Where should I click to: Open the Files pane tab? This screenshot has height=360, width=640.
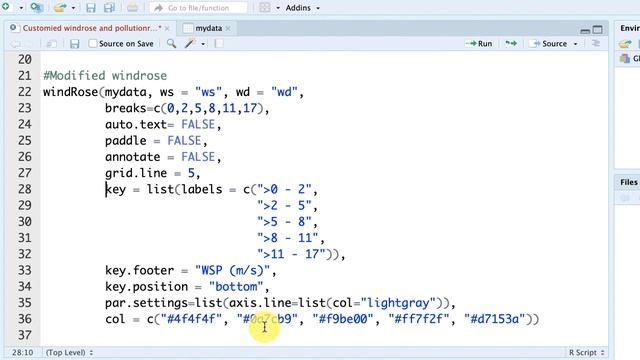[x=629, y=182]
